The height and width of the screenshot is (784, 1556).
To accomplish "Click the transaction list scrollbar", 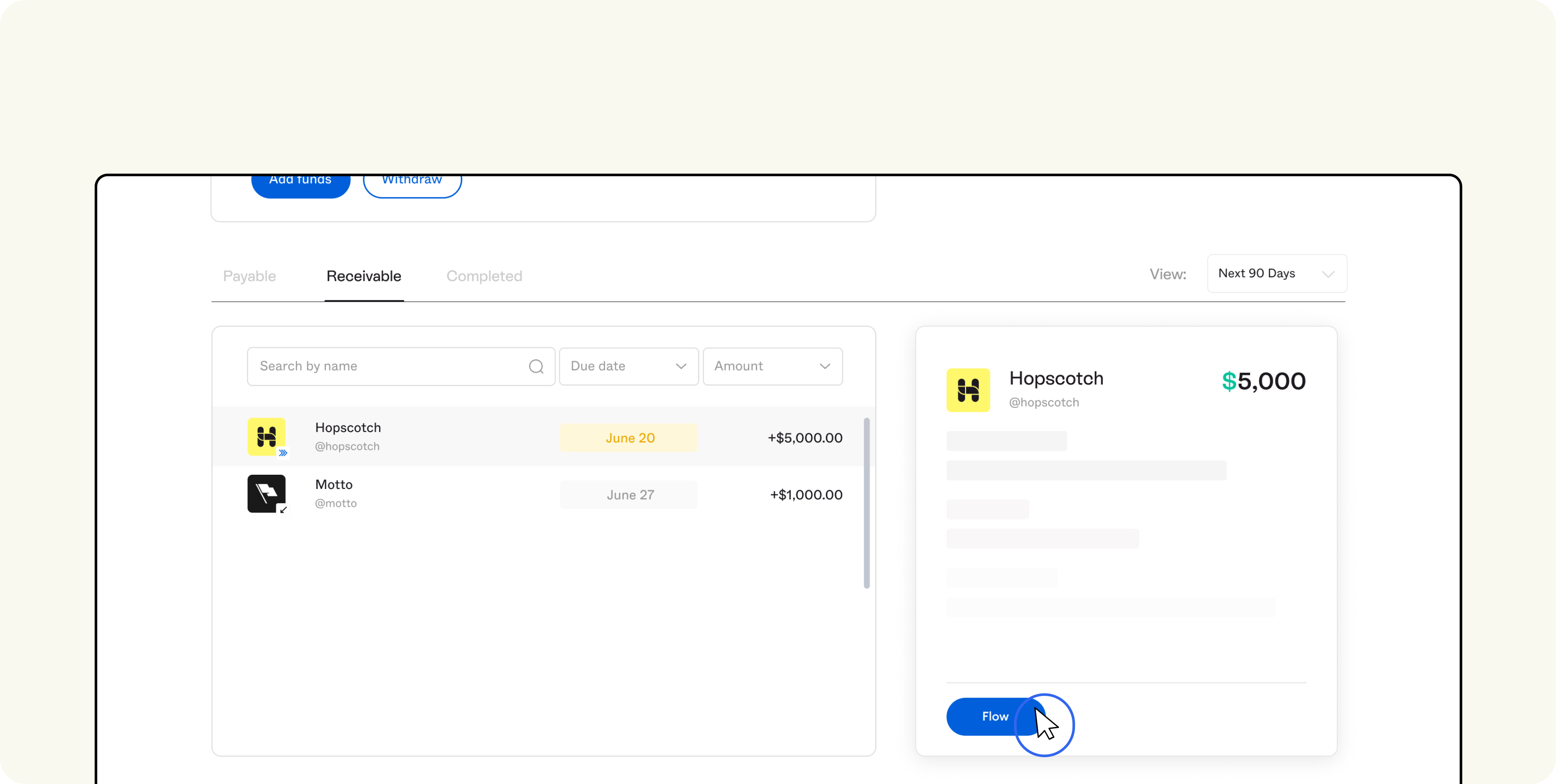I will click(866, 502).
